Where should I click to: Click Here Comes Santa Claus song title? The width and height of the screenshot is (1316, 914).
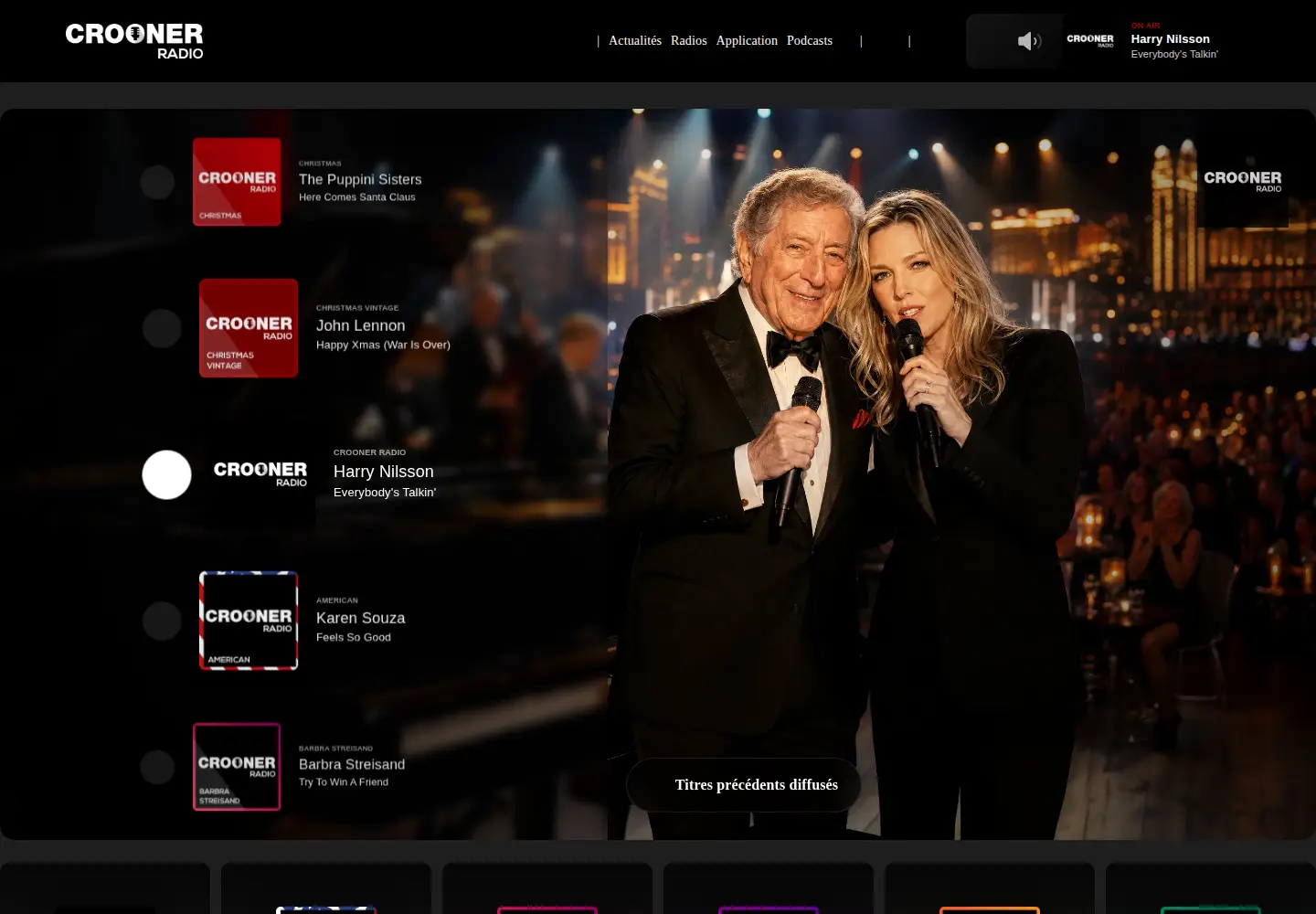[x=357, y=197]
